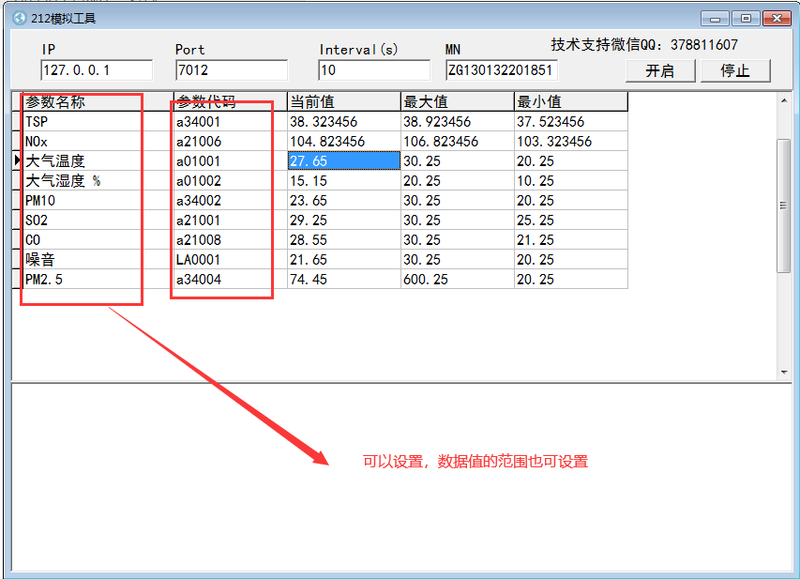This screenshot has height=579, width=800.
Task: Select current value 38.323456
Action: (x=344, y=121)
